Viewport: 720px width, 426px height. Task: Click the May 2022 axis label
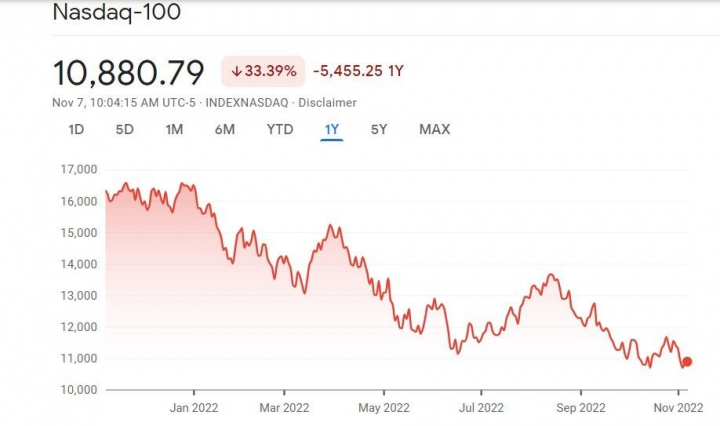point(383,407)
